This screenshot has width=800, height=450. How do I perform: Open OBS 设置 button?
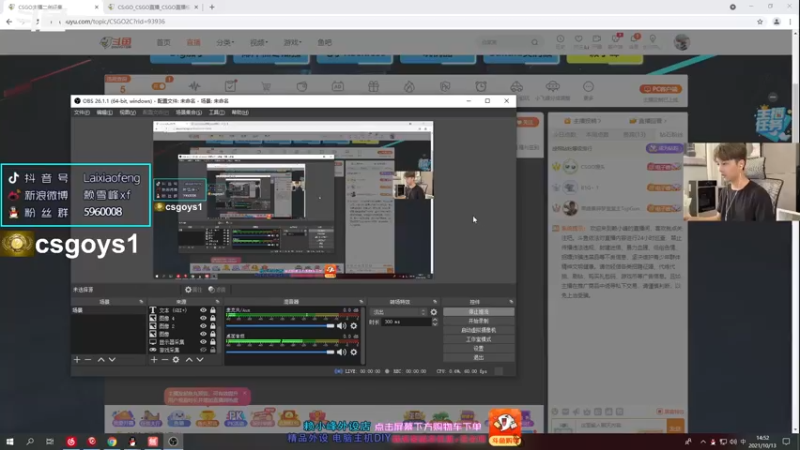coord(479,348)
